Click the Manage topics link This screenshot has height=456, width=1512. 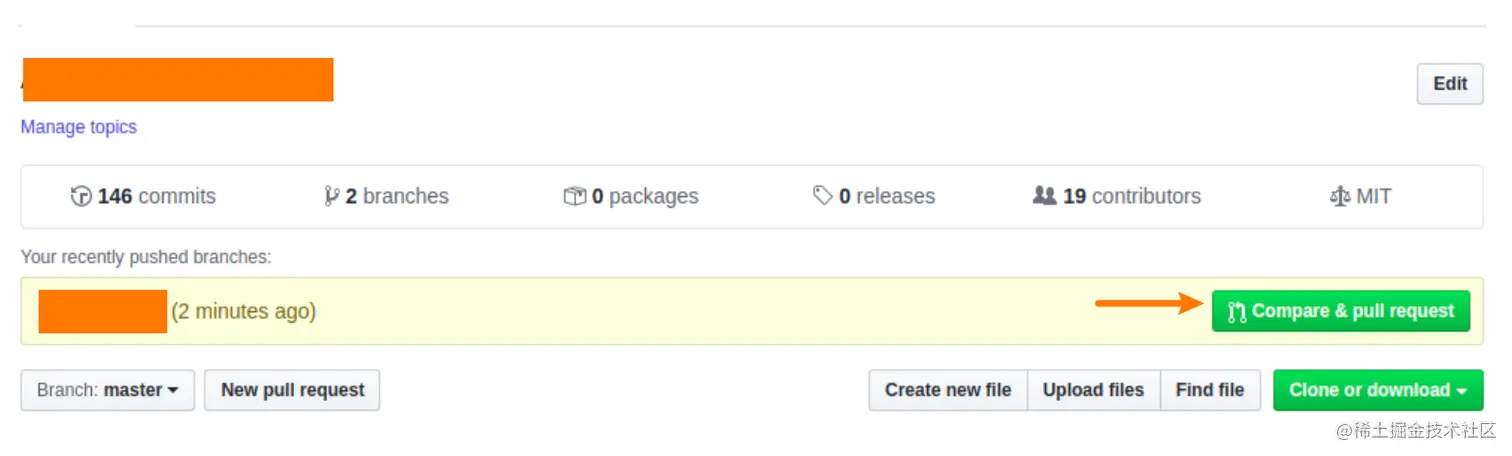pyautogui.click(x=79, y=127)
